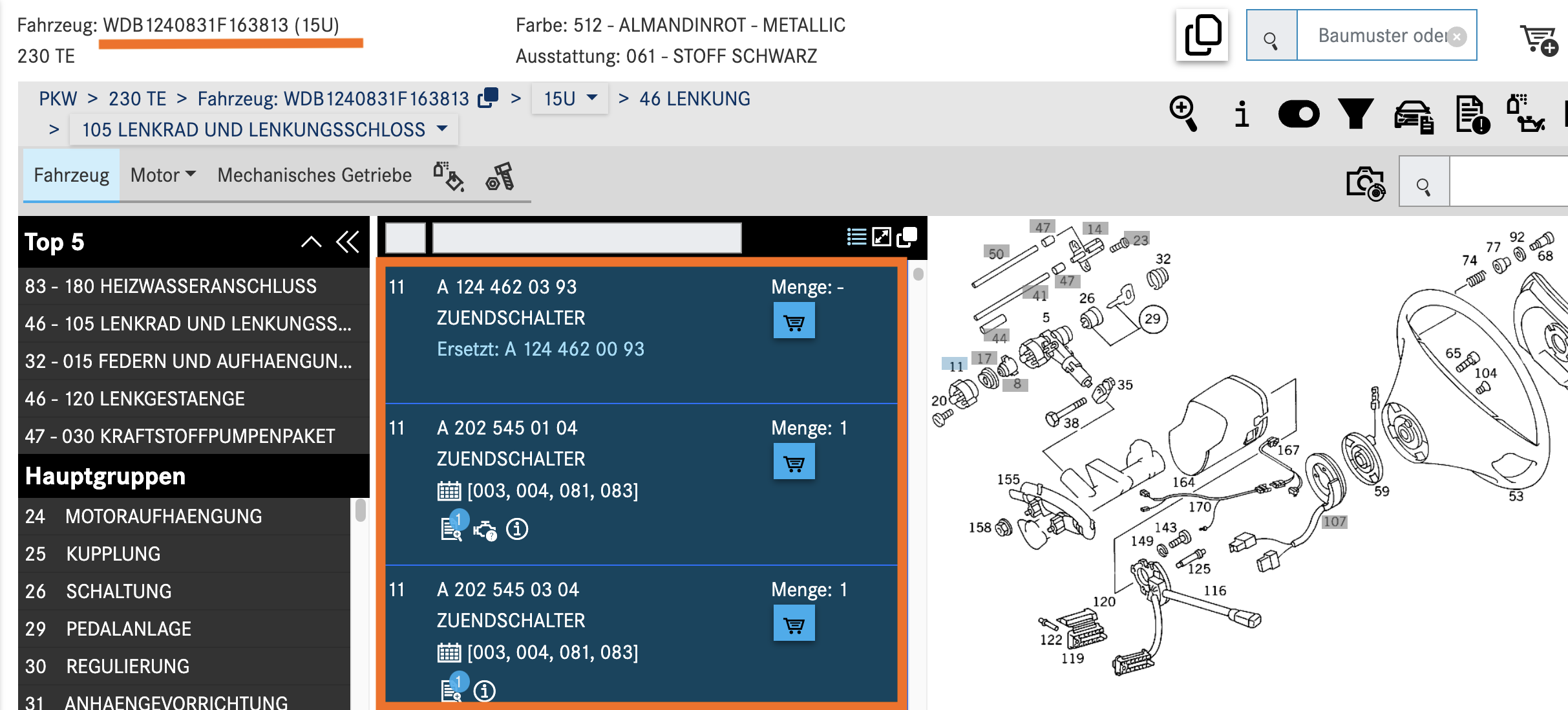The width and height of the screenshot is (1568, 710).
Task: Click the bolt and nut parts icon
Action: (500, 176)
